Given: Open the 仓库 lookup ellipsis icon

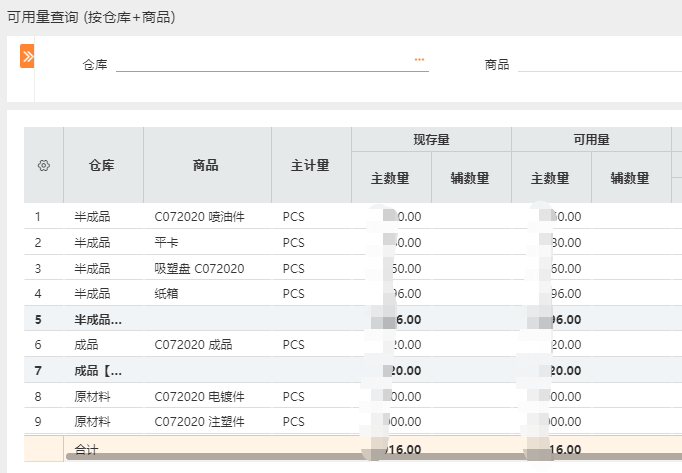Looking at the screenshot, I should (420, 60).
